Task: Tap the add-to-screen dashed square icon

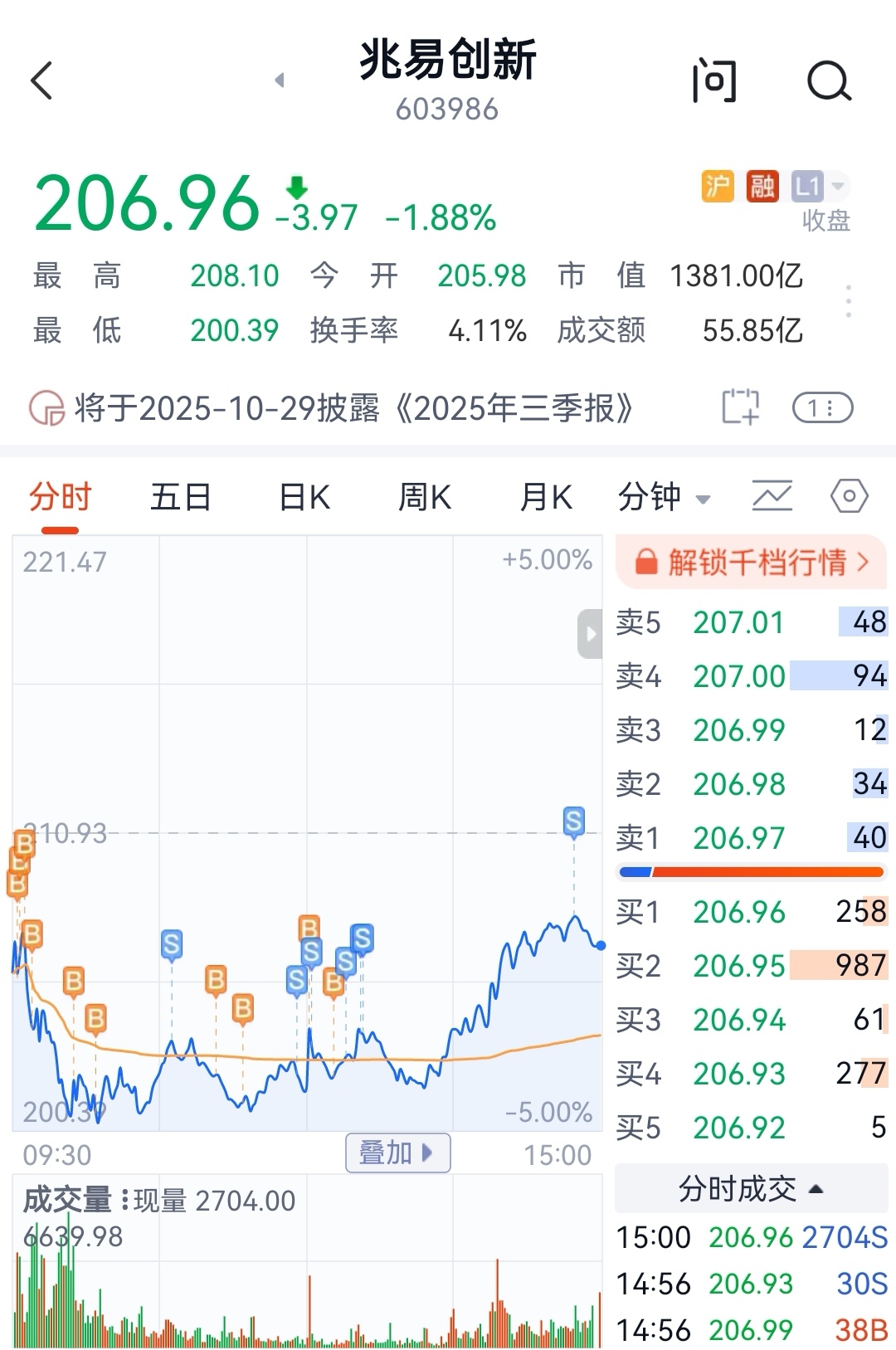Action: 740,407
